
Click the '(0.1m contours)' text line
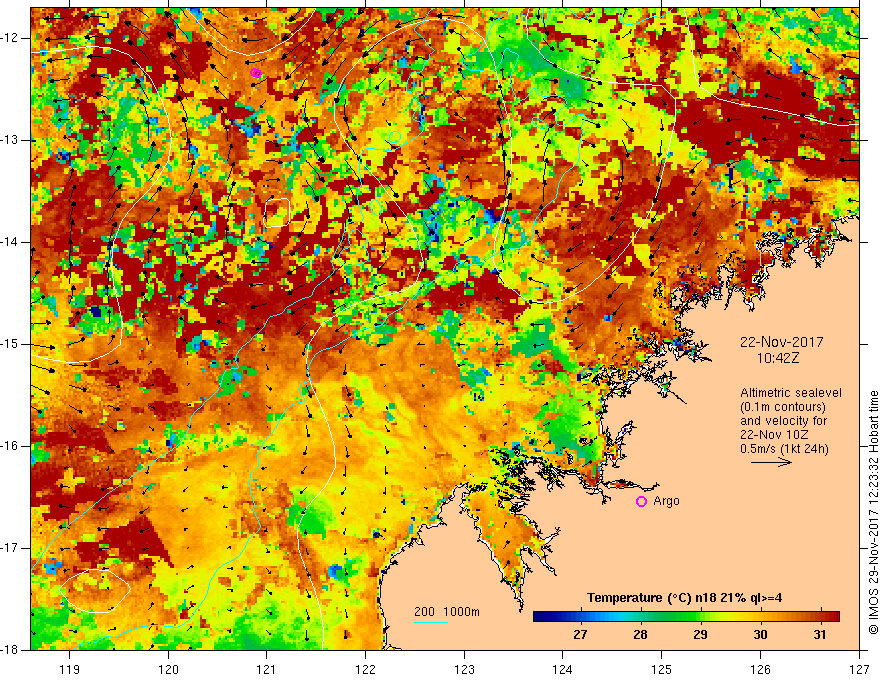(783, 407)
